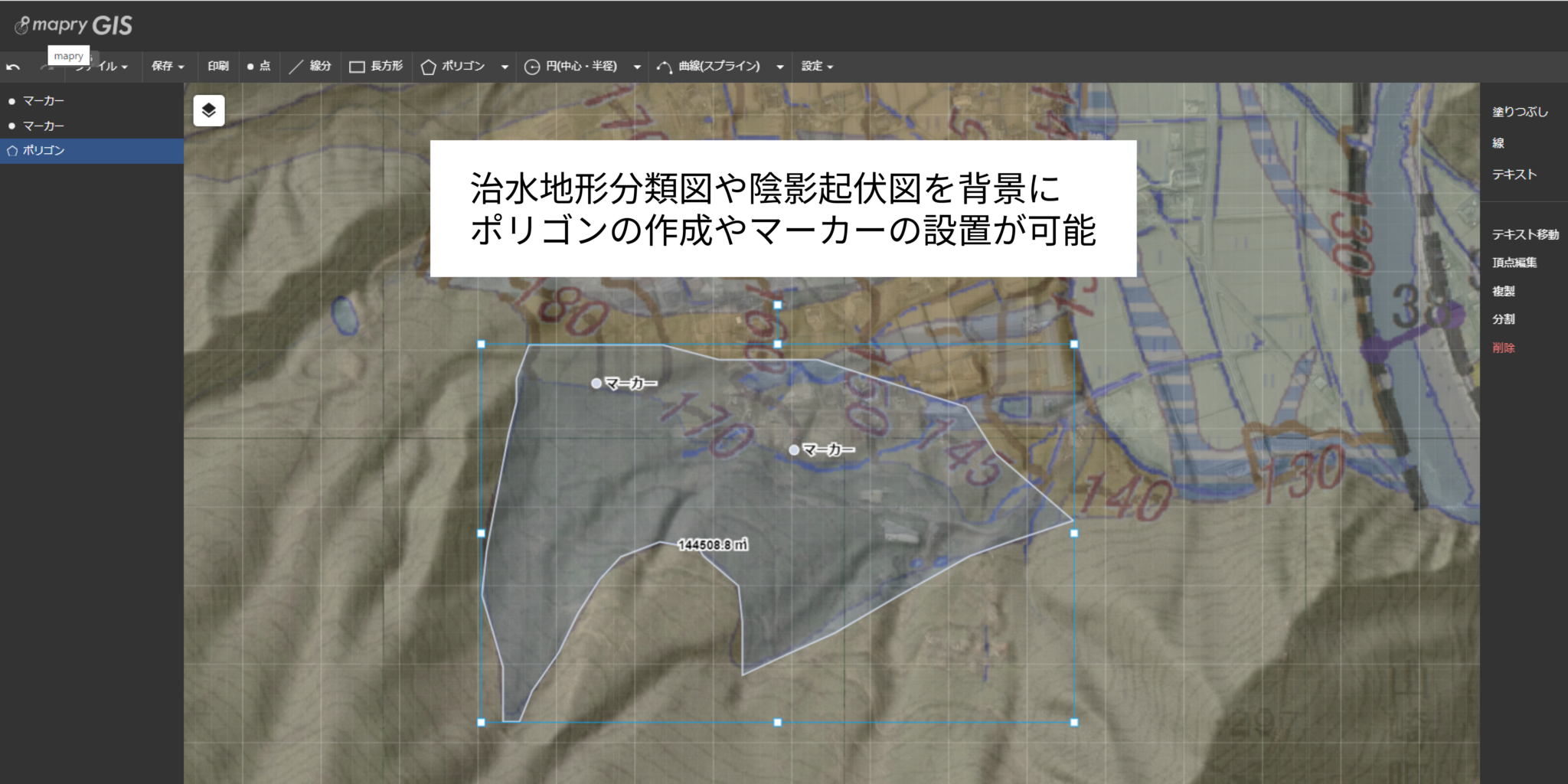Open the 設定 settings menu
Image resolution: width=1568 pixels, height=784 pixels.
pos(816,66)
